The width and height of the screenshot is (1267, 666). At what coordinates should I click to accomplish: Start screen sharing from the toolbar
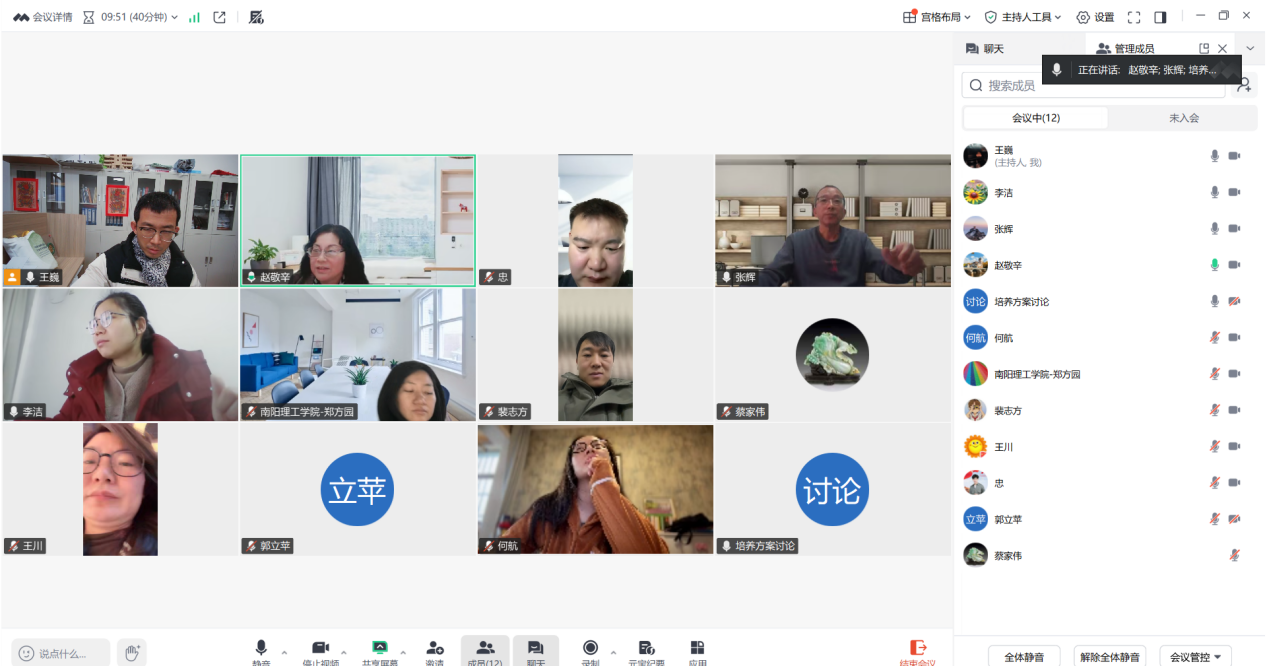click(379, 648)
